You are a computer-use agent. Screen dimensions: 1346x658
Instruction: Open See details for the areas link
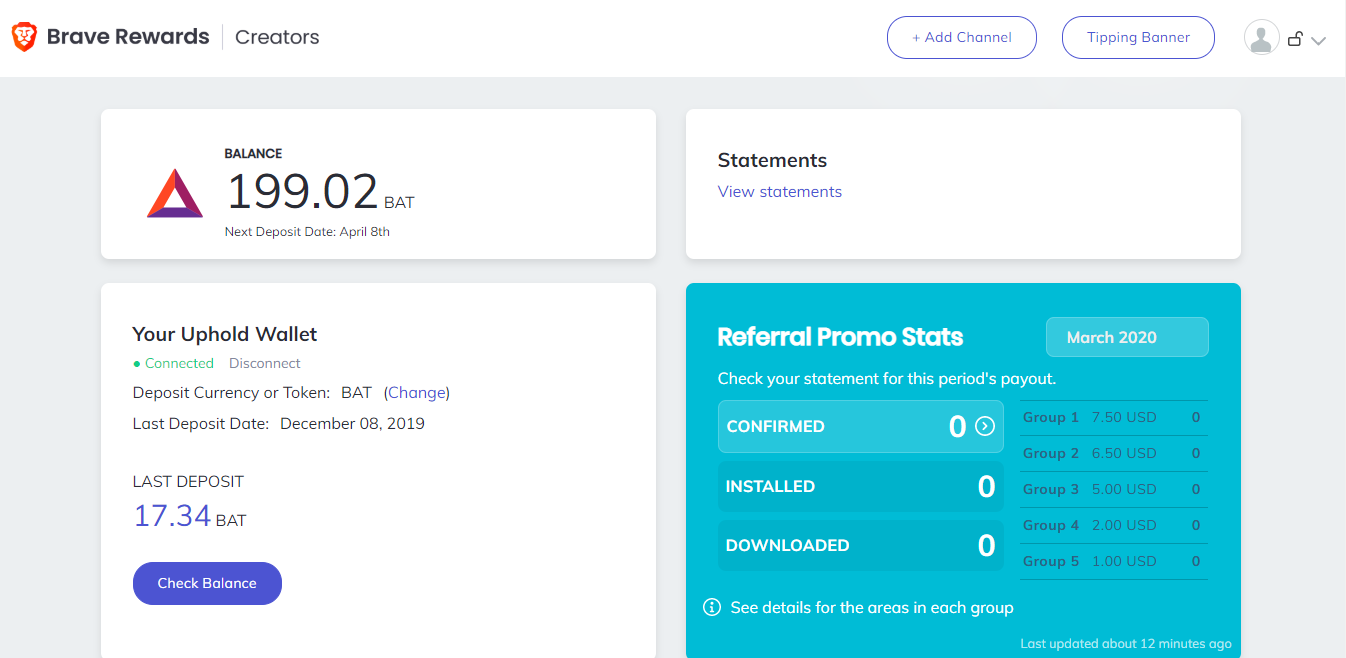(x=872, y=607)
